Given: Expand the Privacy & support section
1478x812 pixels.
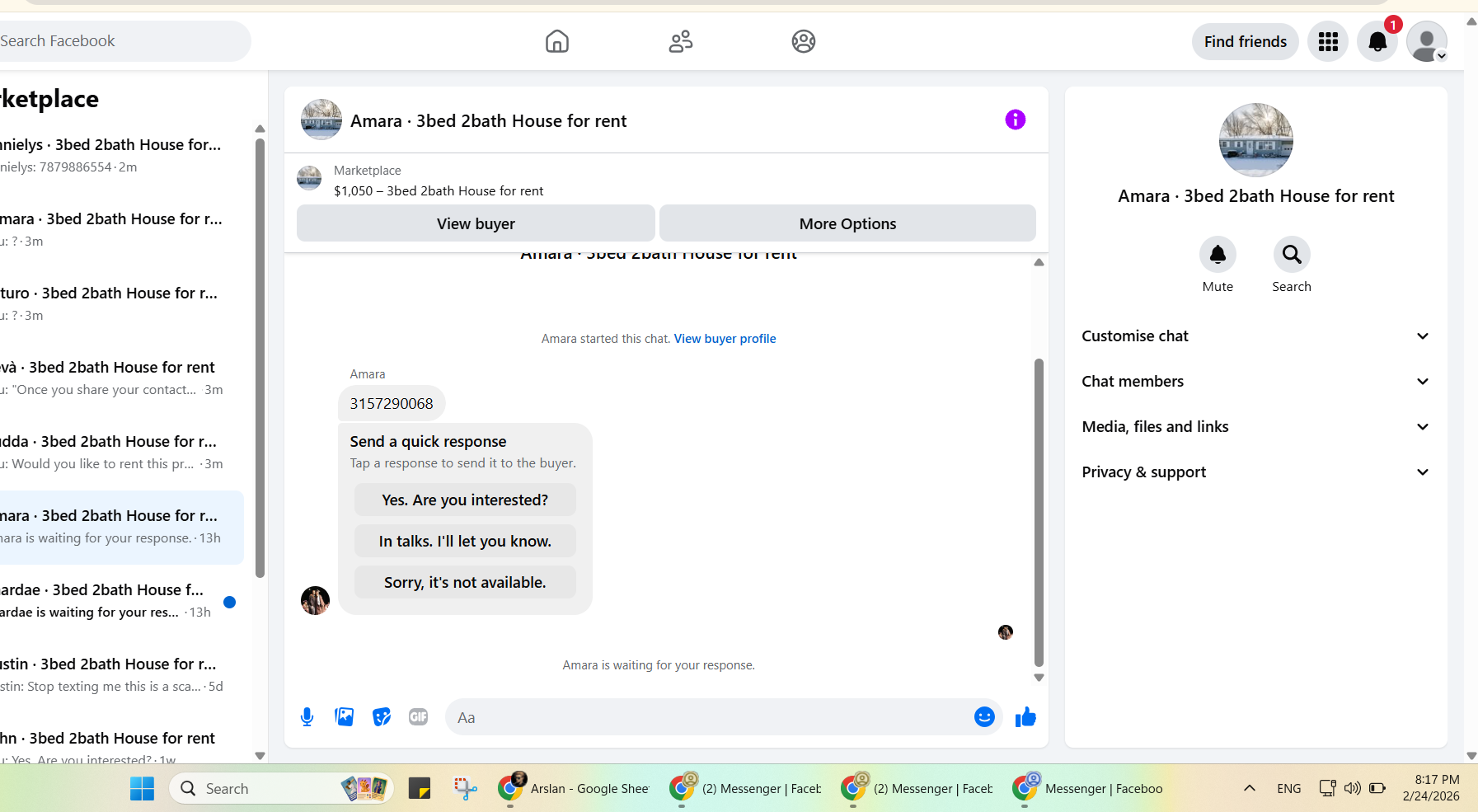Looking at the screenshot, I should click(x=1256, y=472).
